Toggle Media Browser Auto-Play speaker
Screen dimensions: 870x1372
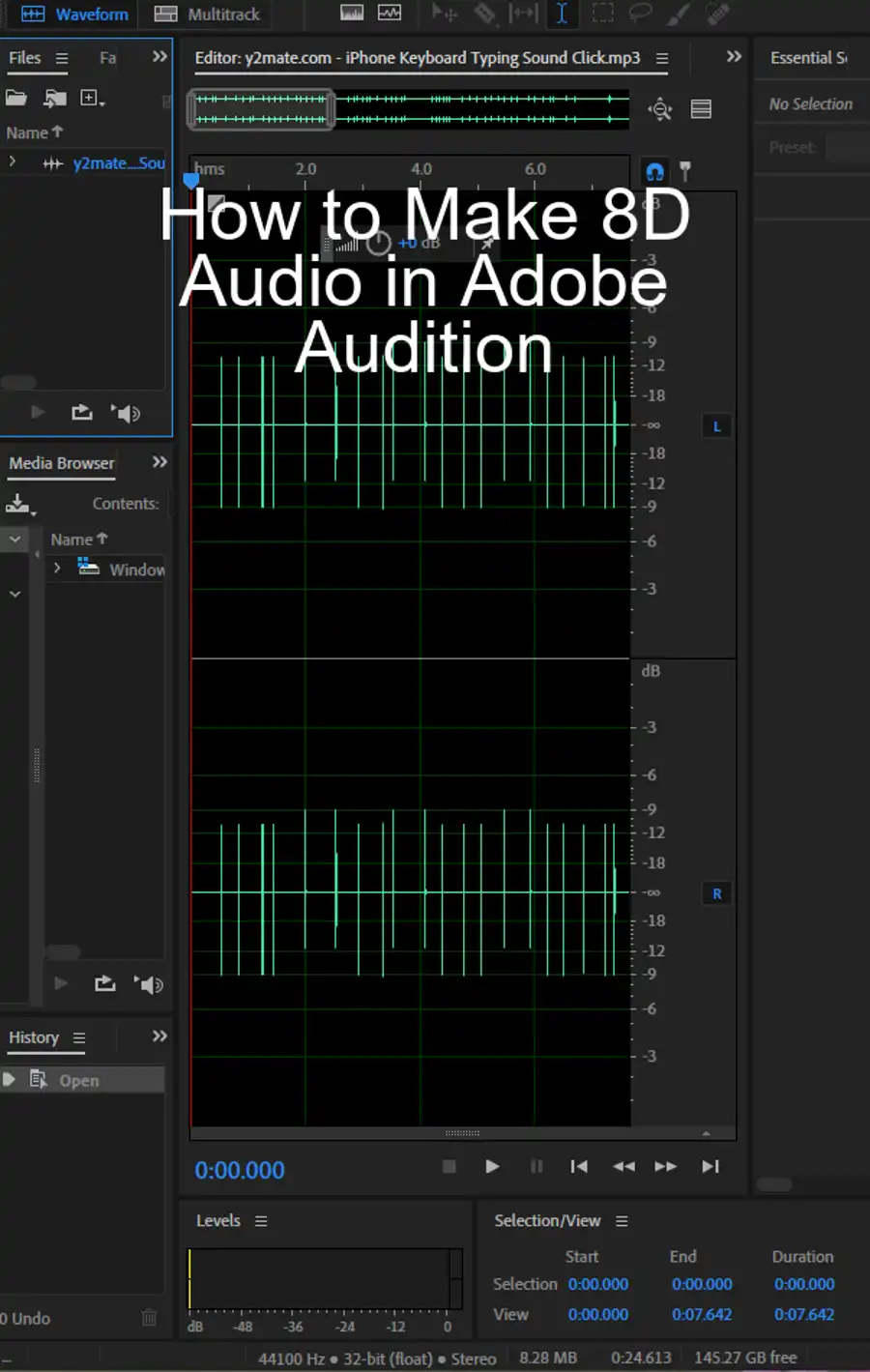pos(149,984)
